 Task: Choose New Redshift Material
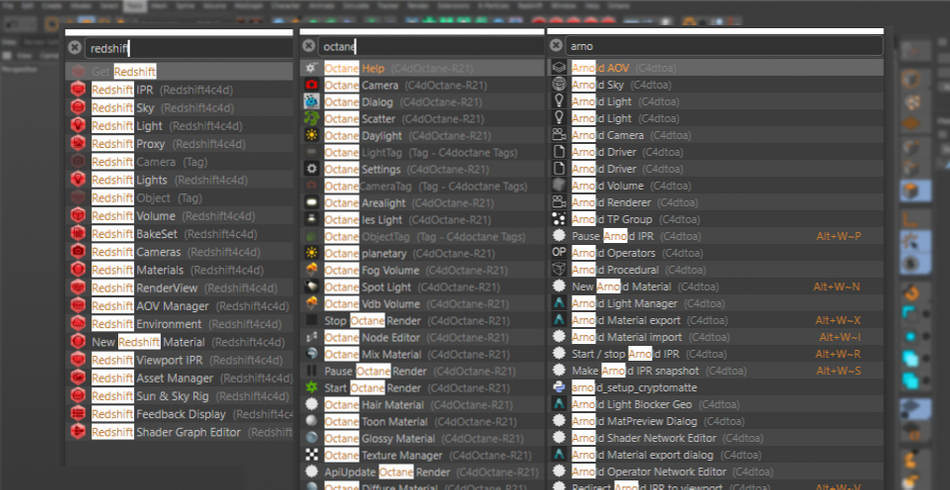pyautogui.click(x=179, y=342)
